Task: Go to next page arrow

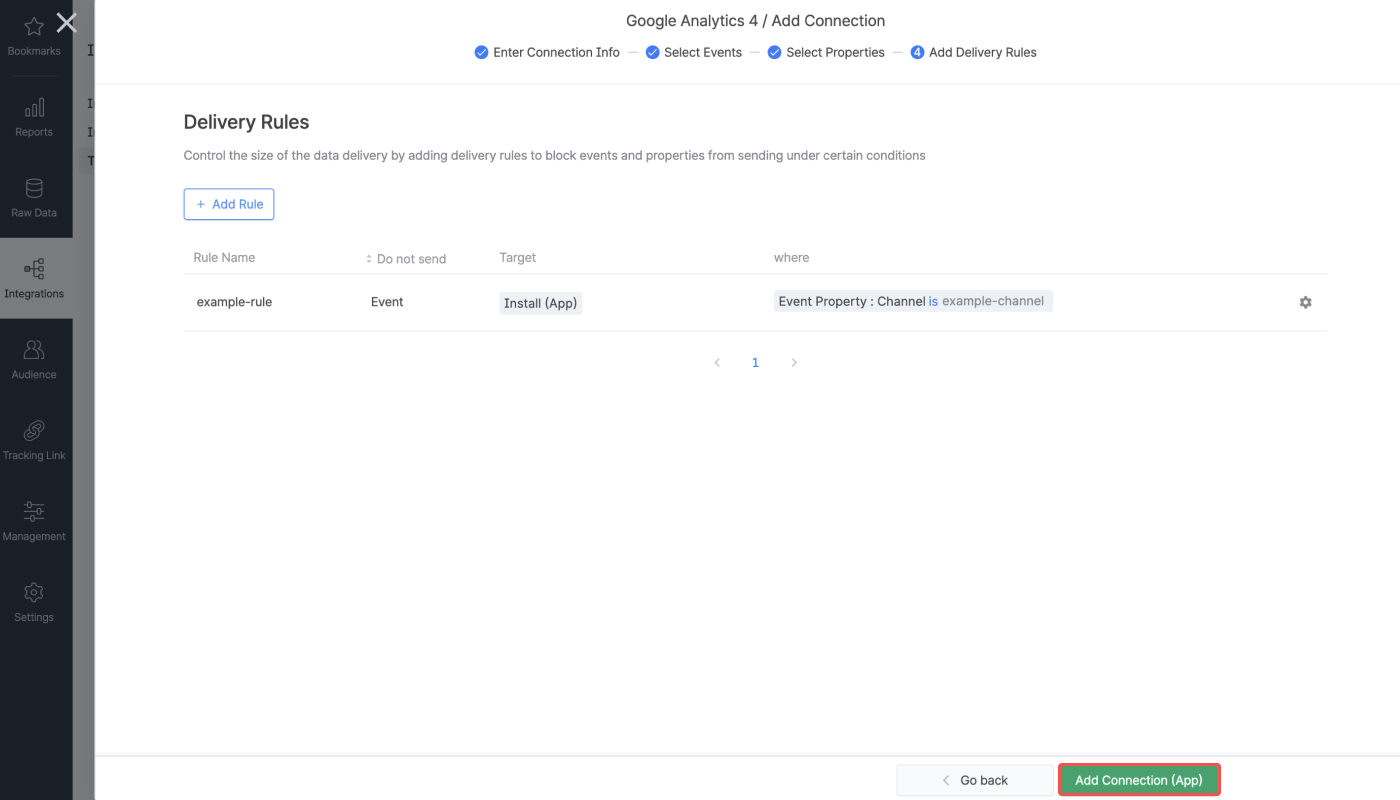Action: 794,363
